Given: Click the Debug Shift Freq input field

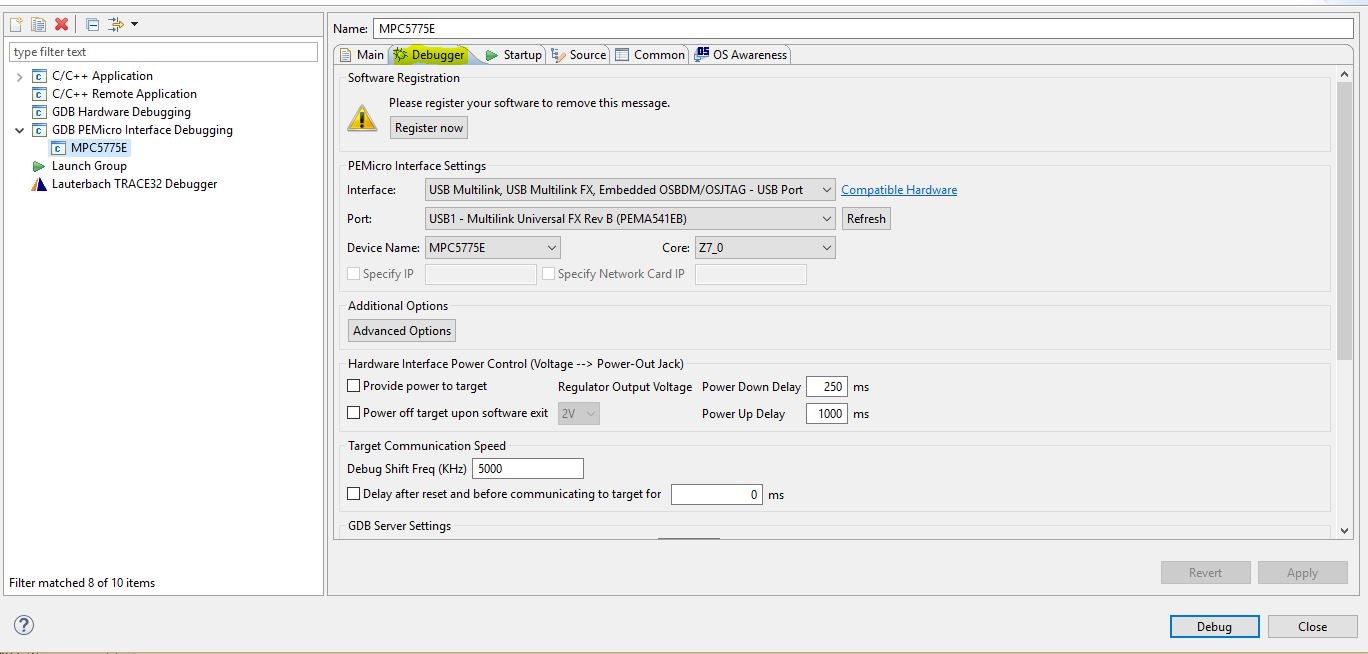Looking at the screenshot, I should [x=527, y=468].
